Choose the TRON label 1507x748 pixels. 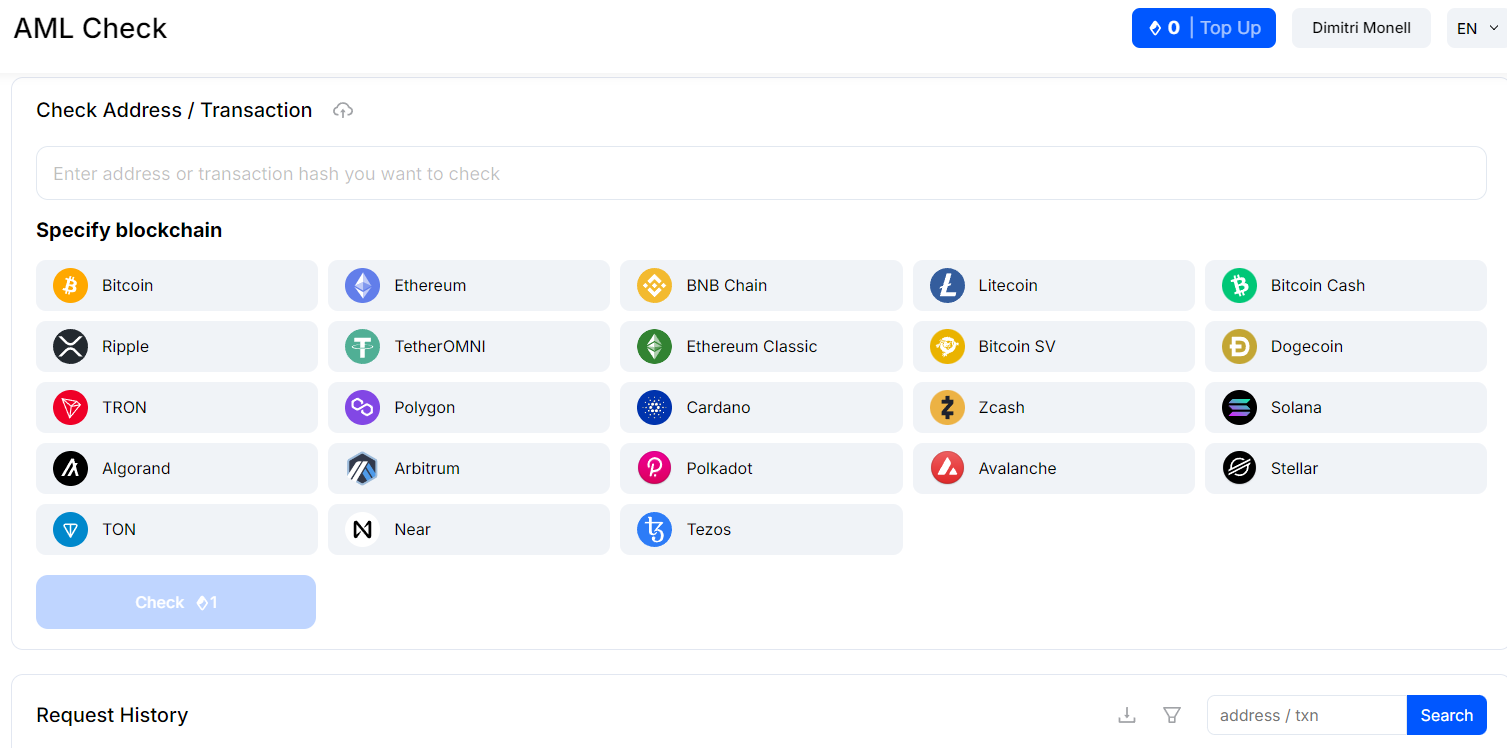tap(124, 408)
